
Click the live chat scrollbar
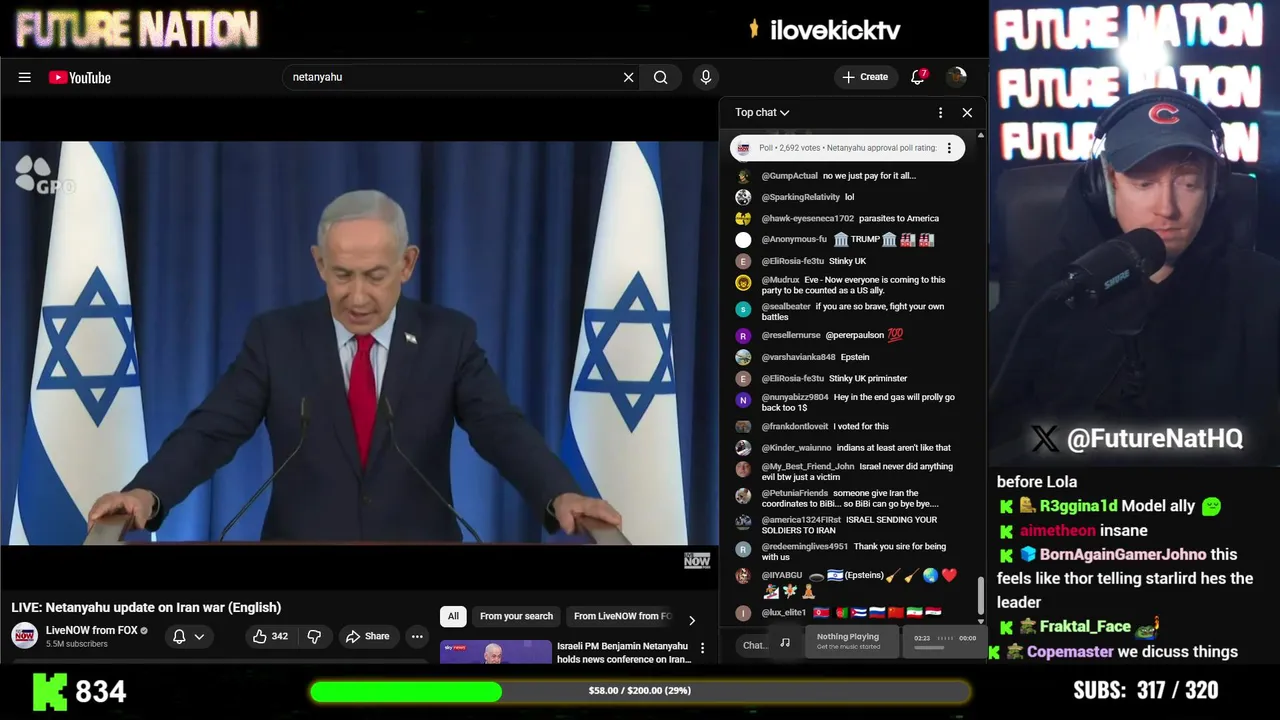(x=980, y=596)
